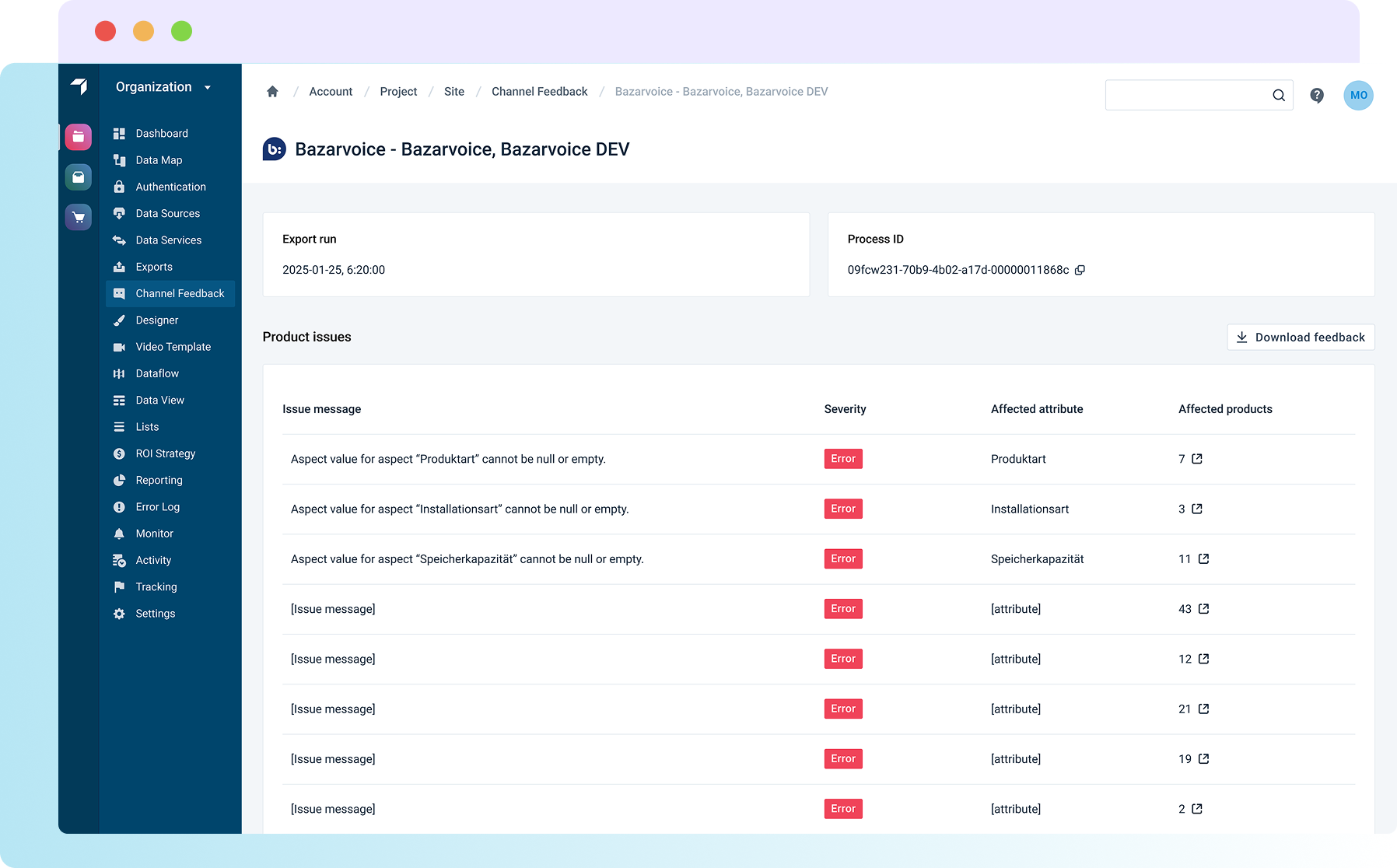1397x868 pixels.
Task: Click the yellow minimize dot in the title bar
Action: click(143, 31)
